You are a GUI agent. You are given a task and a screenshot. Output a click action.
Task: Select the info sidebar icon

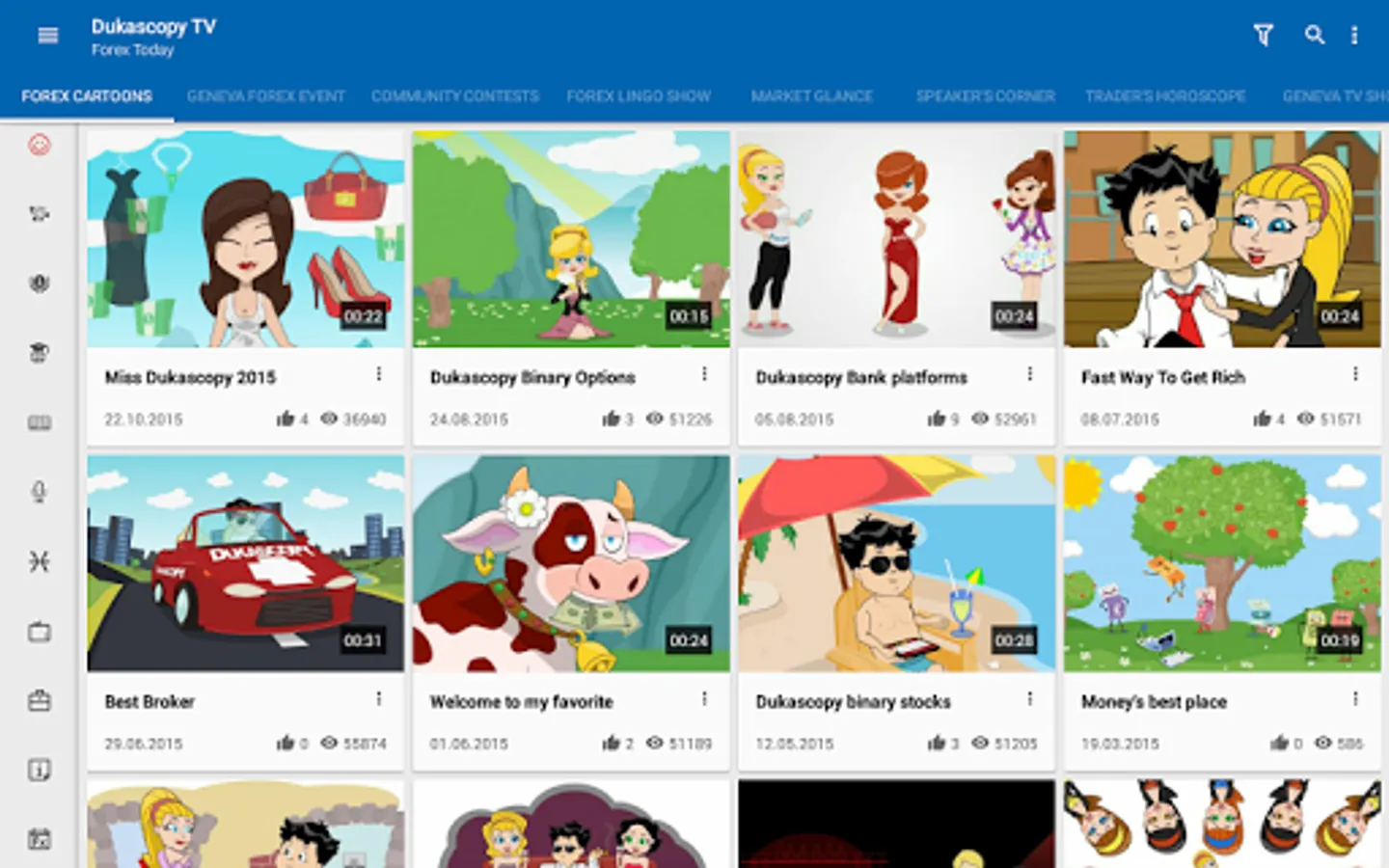[40, 770]
